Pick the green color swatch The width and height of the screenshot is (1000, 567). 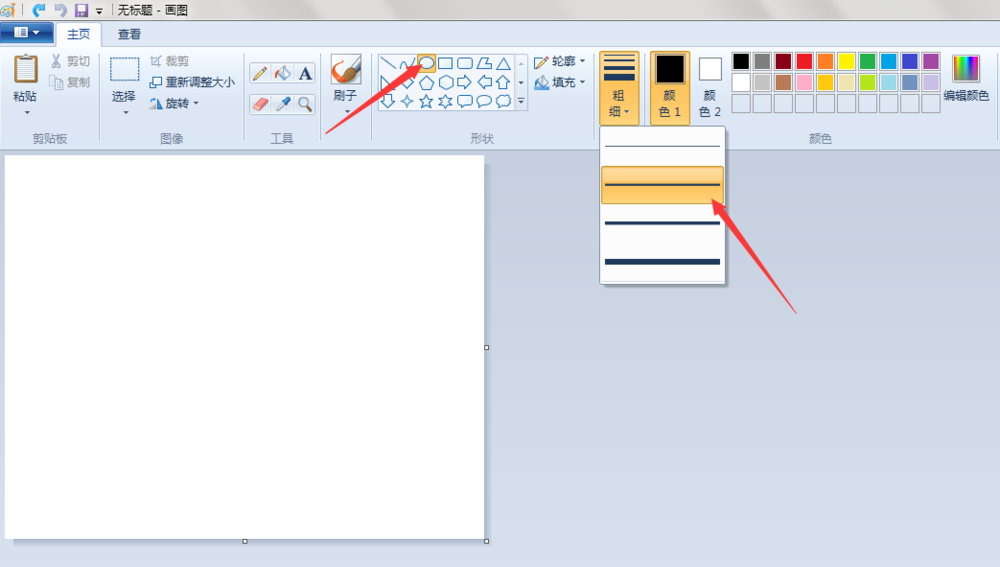(867, 61)
